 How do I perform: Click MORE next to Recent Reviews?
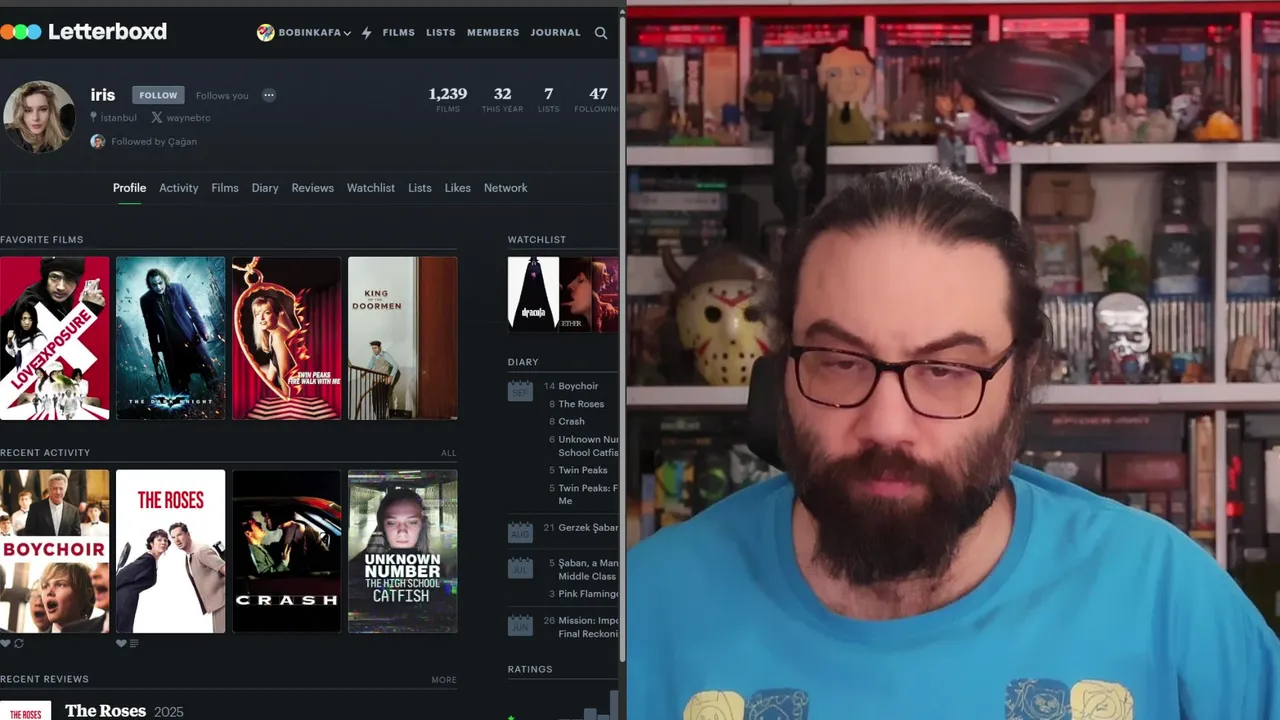point(444,680)
